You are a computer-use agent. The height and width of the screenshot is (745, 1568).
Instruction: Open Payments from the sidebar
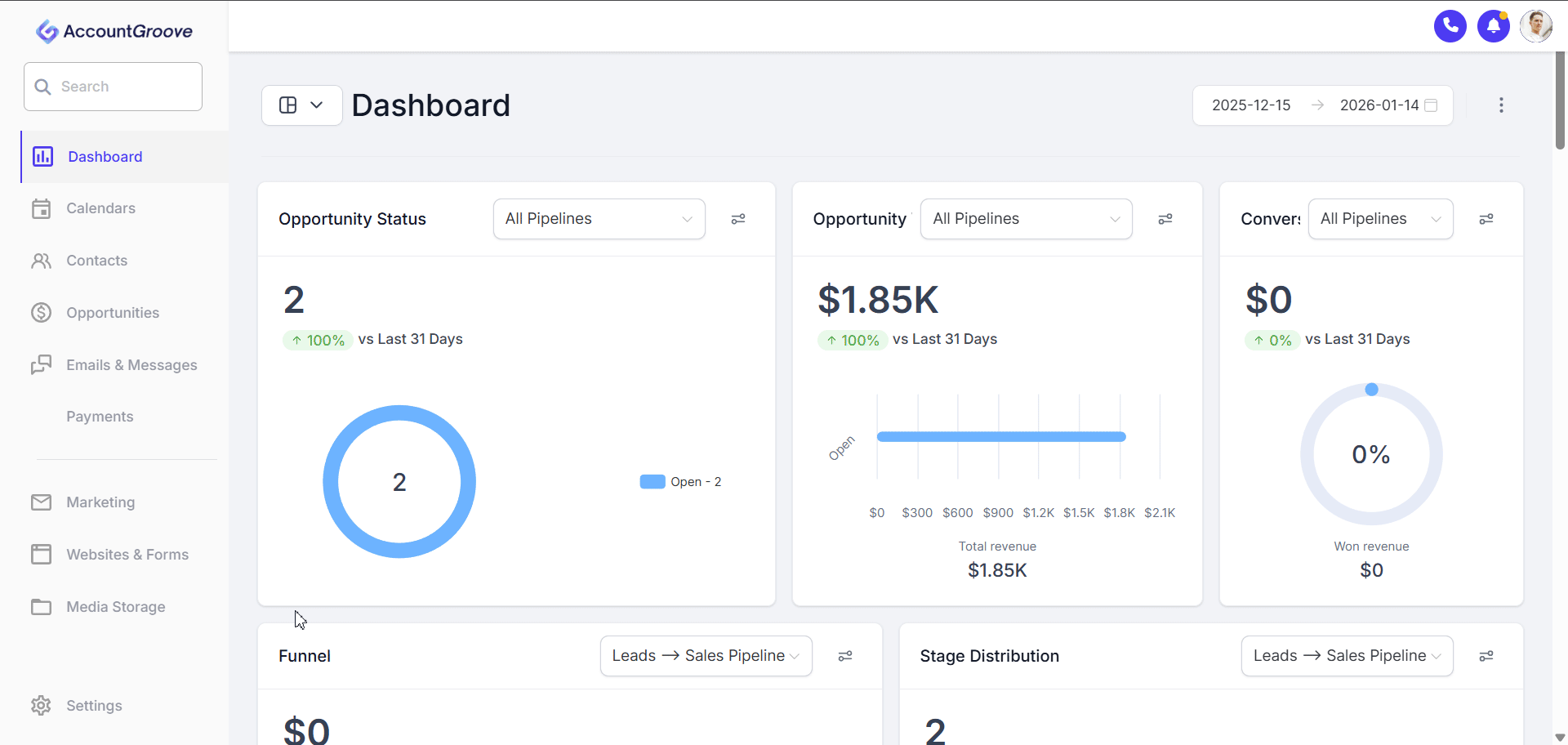click(100, 417)
